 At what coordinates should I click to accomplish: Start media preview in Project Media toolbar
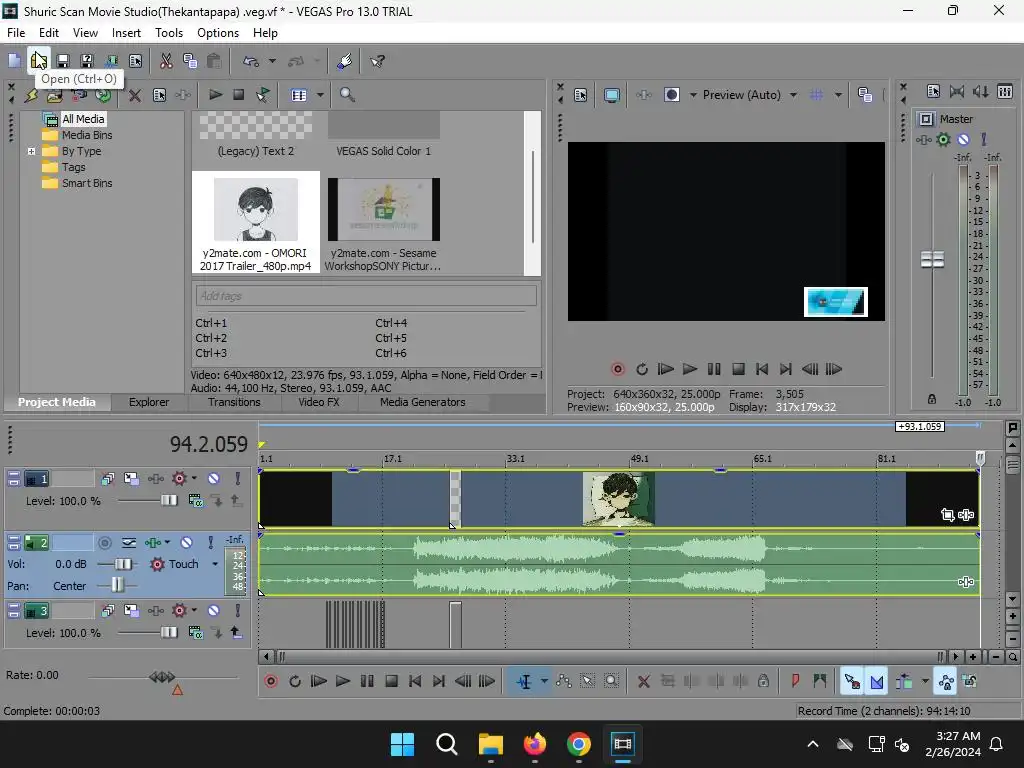[215, 95]
